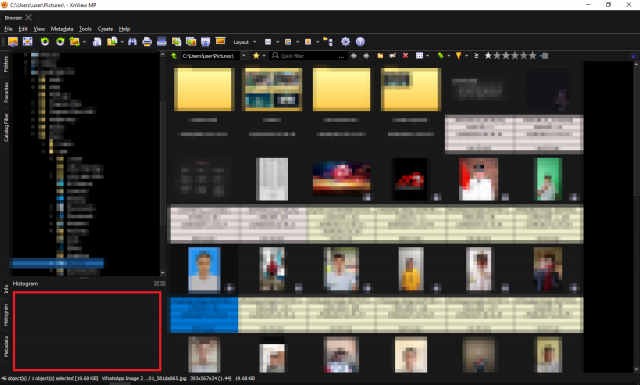
Task: Click the rotate left toolbar icon
Action: coord(45,42)
